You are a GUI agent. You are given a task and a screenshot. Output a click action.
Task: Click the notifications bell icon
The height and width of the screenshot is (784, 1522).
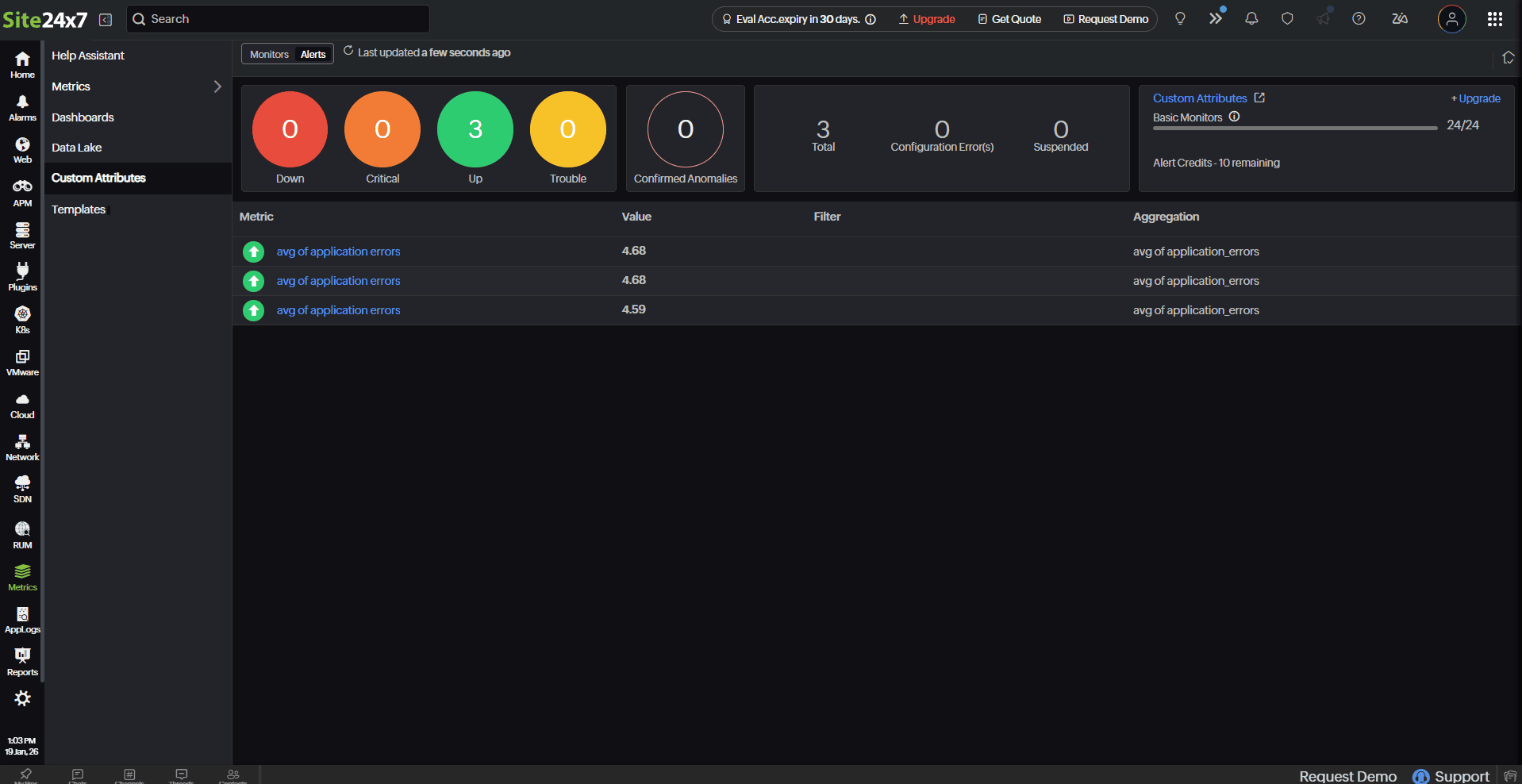pyautogui.click(x=1251, y=19)
